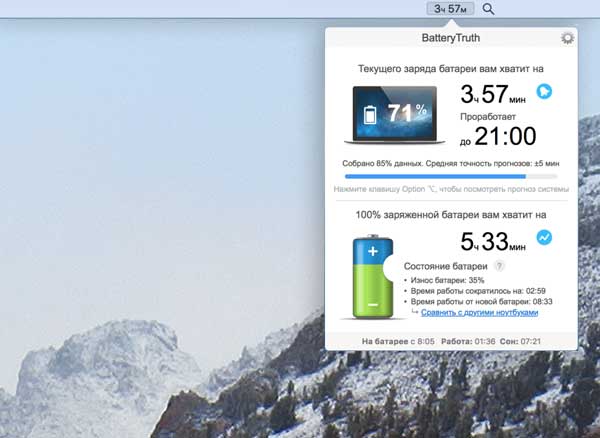This screenshot has width=600, height=438.
Task: Click the blue icon beside 3ч 57мин
Action: pyautogui.click(x=544, y=91)
